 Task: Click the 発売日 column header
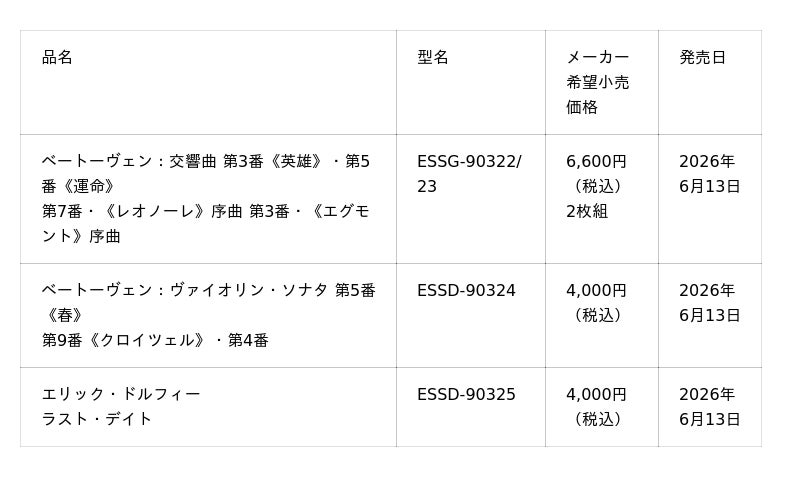click(702, 58)
